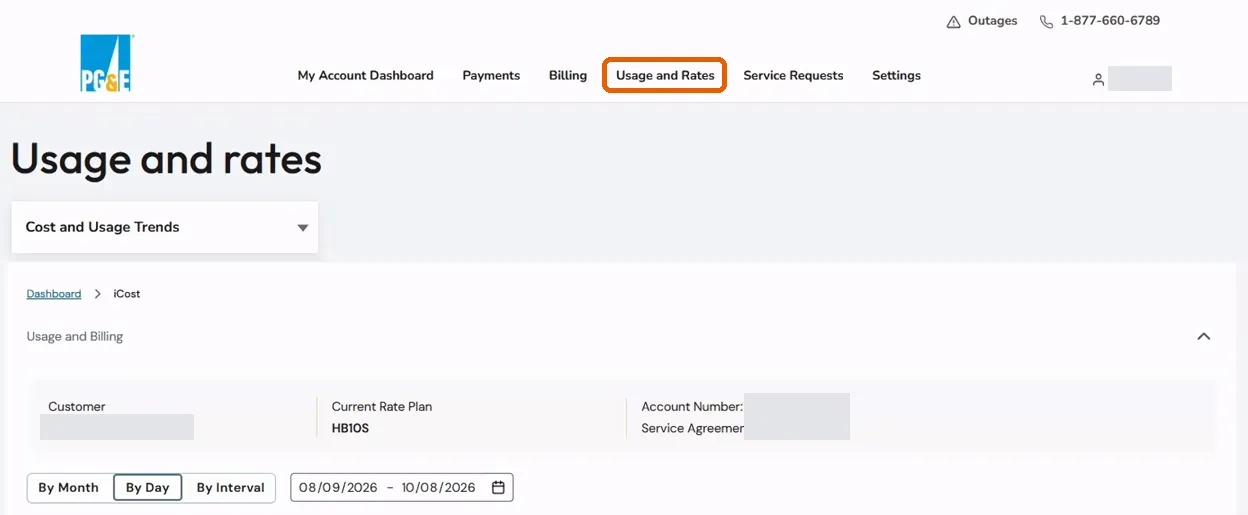Click the Account Number label
This screenshot has width=1248, height=515.
pyautogui.click(x=692, y=407)
